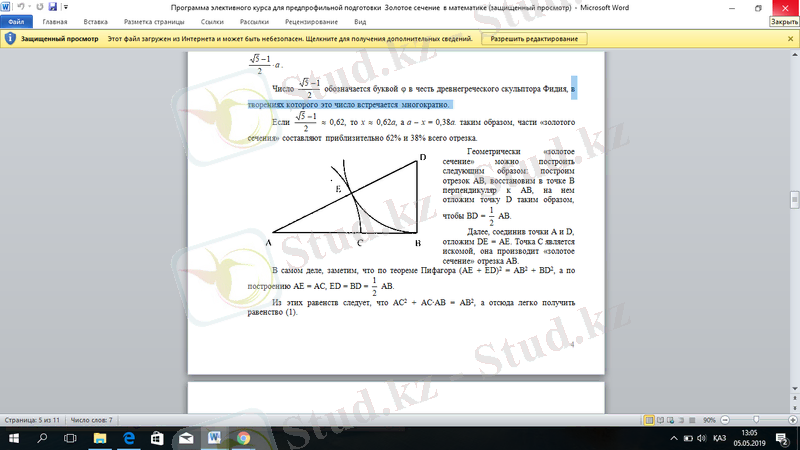Click the word 'Геометрически' in the paragraph
This screenshot has width=800, height=450.
pyautogui.click(x=493, y=152)
